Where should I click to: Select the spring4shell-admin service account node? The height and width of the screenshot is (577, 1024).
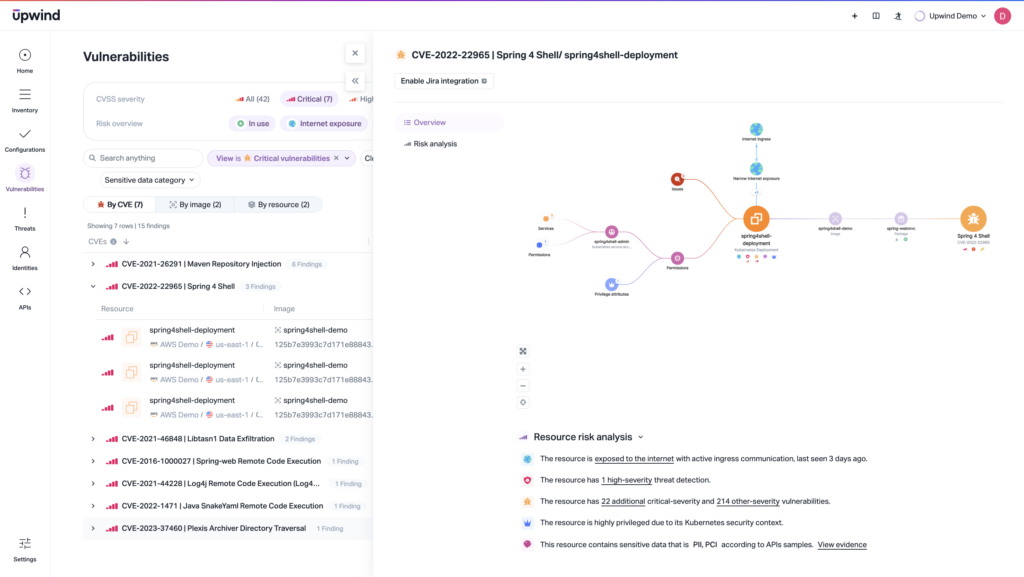611,232
